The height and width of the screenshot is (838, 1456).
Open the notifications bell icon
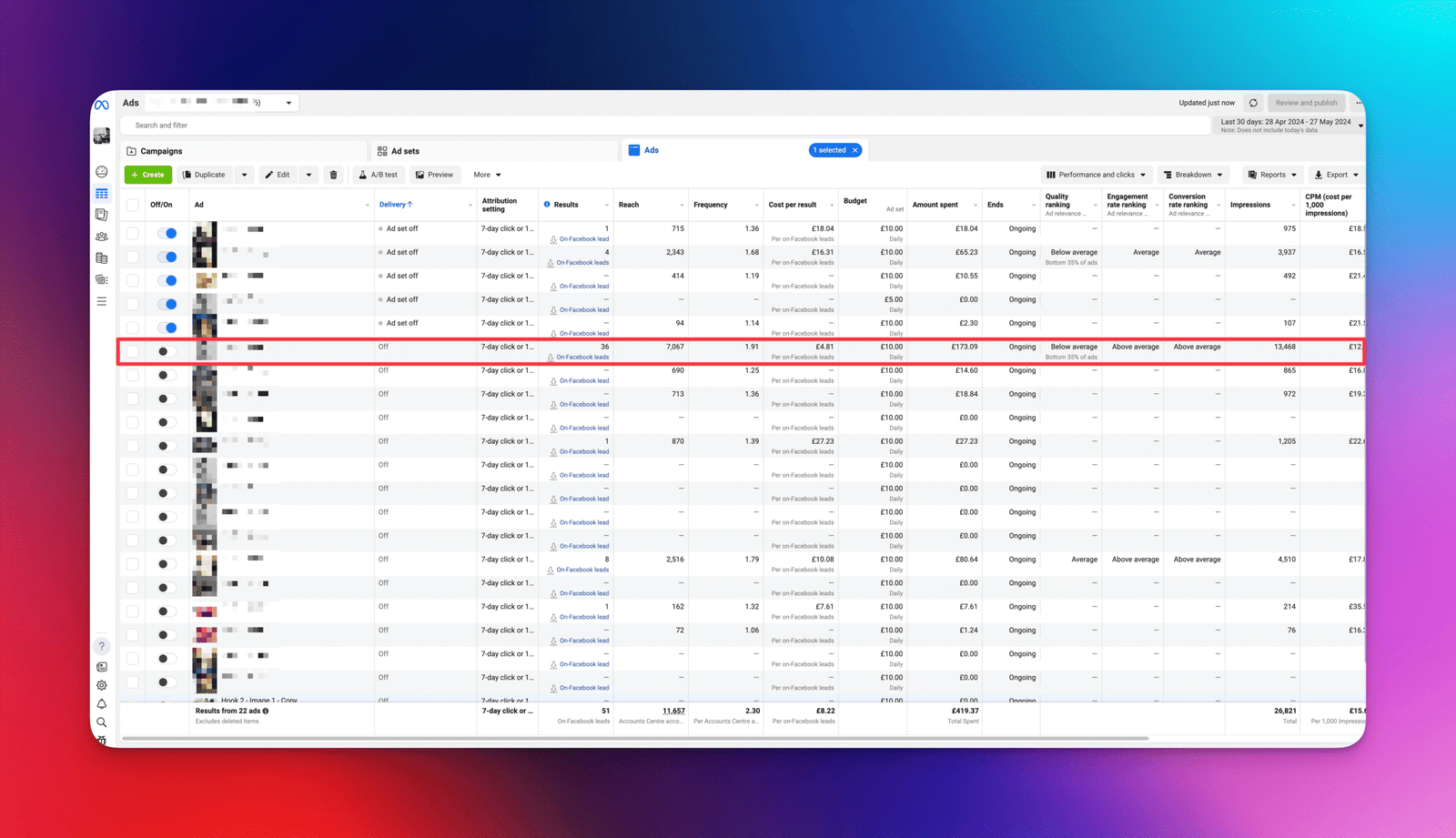[102, 704]
